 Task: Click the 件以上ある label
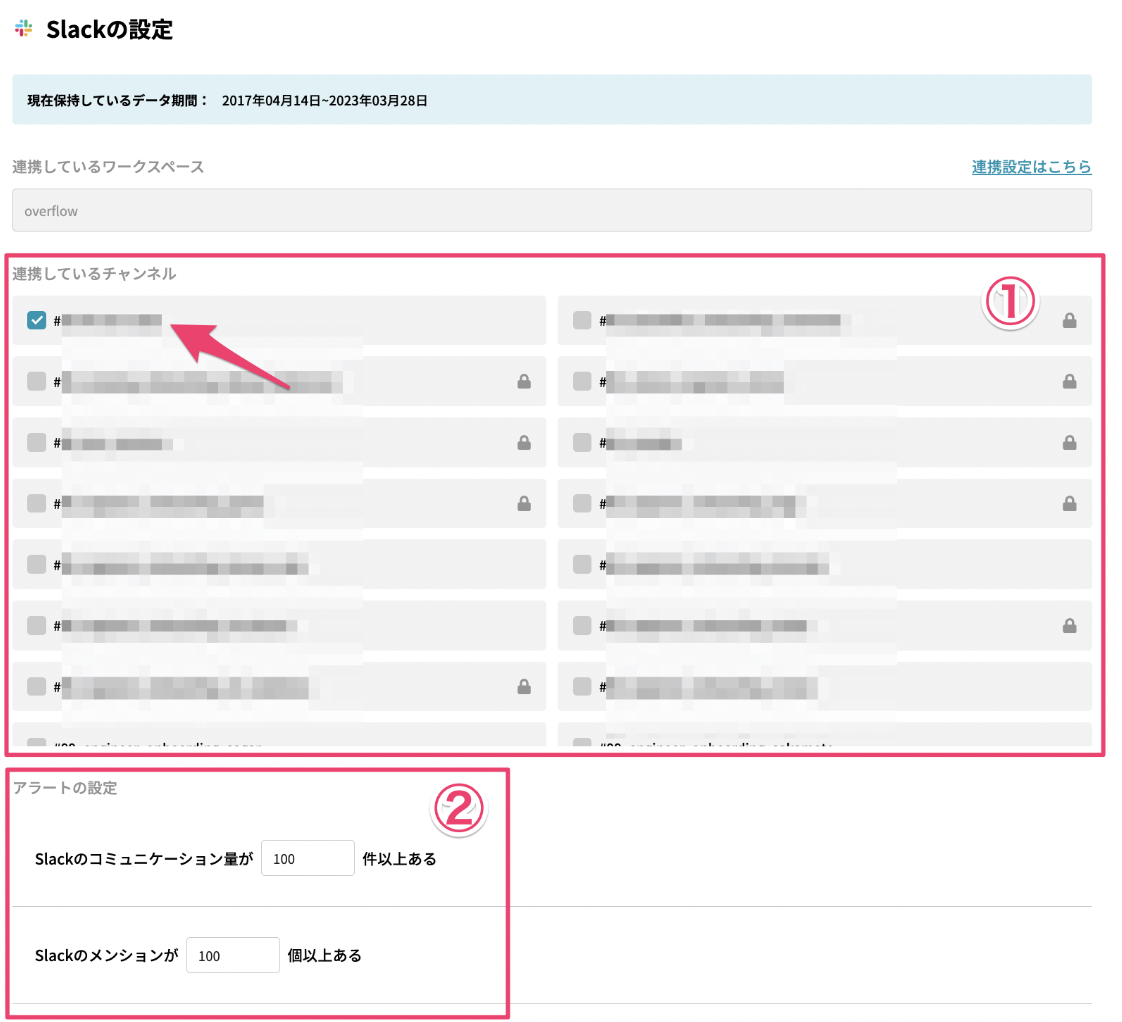point(399,859)
